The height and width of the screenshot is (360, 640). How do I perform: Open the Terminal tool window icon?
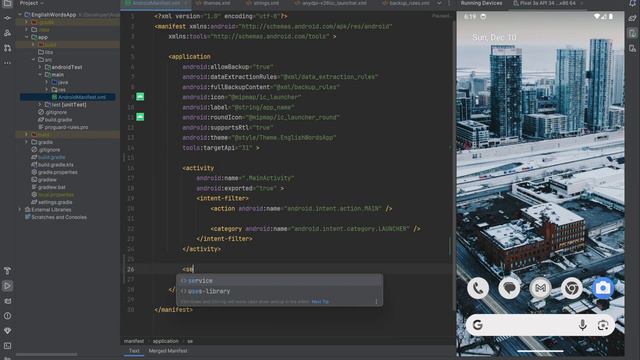pos(7,346)
